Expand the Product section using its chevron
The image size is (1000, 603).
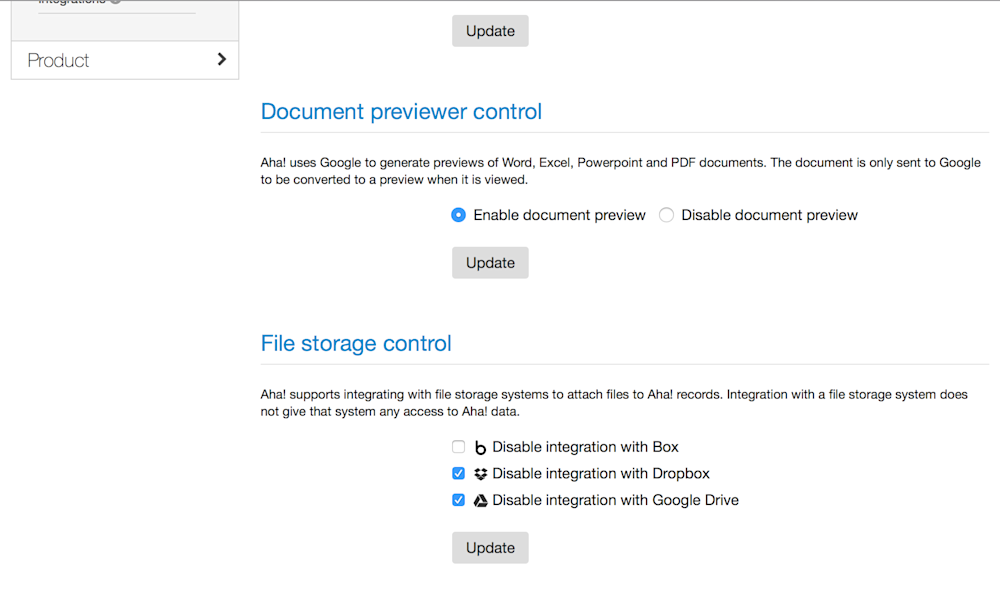pyautogui.click(x=222, y=59)
